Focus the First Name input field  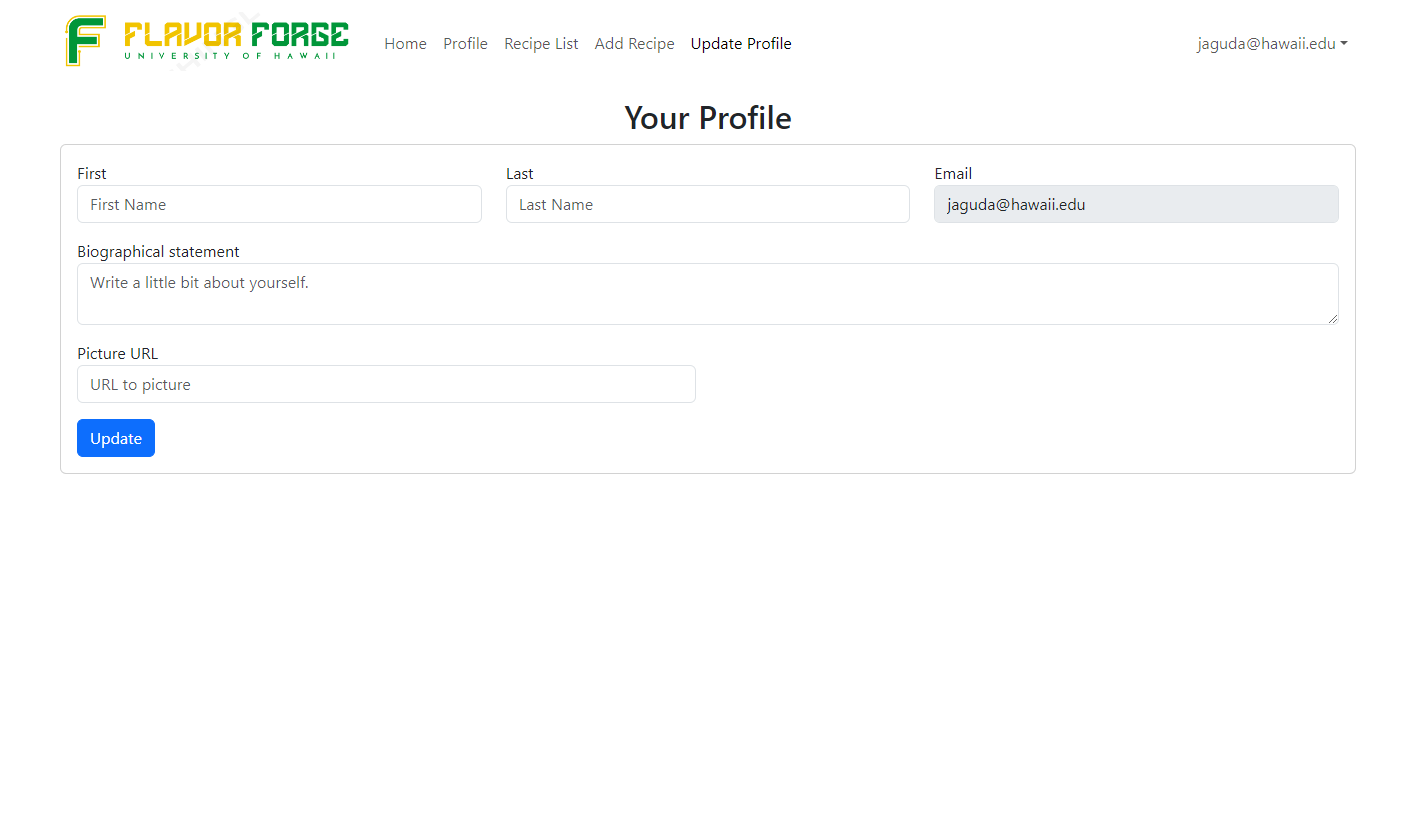point(279,204)
